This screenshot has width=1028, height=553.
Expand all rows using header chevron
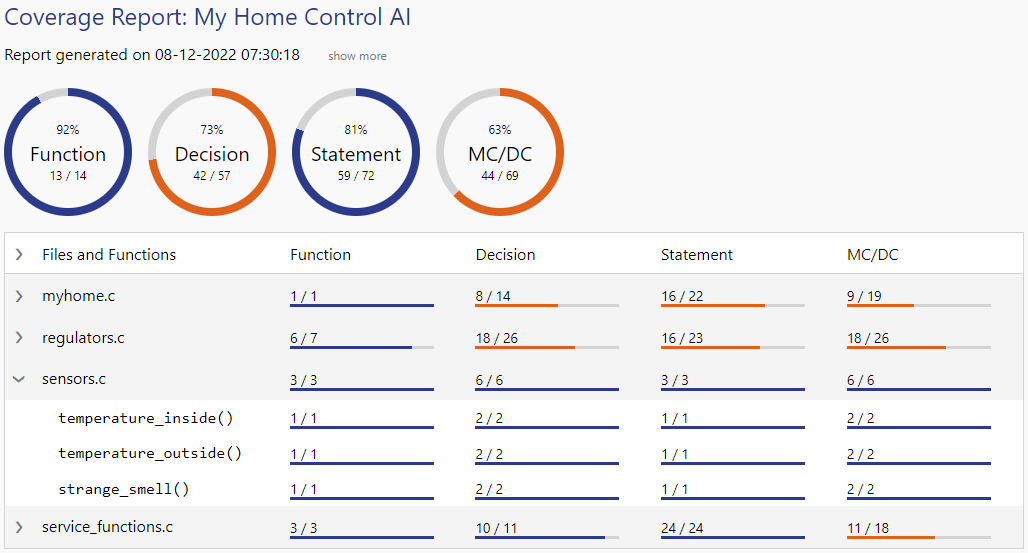(19, 255)
